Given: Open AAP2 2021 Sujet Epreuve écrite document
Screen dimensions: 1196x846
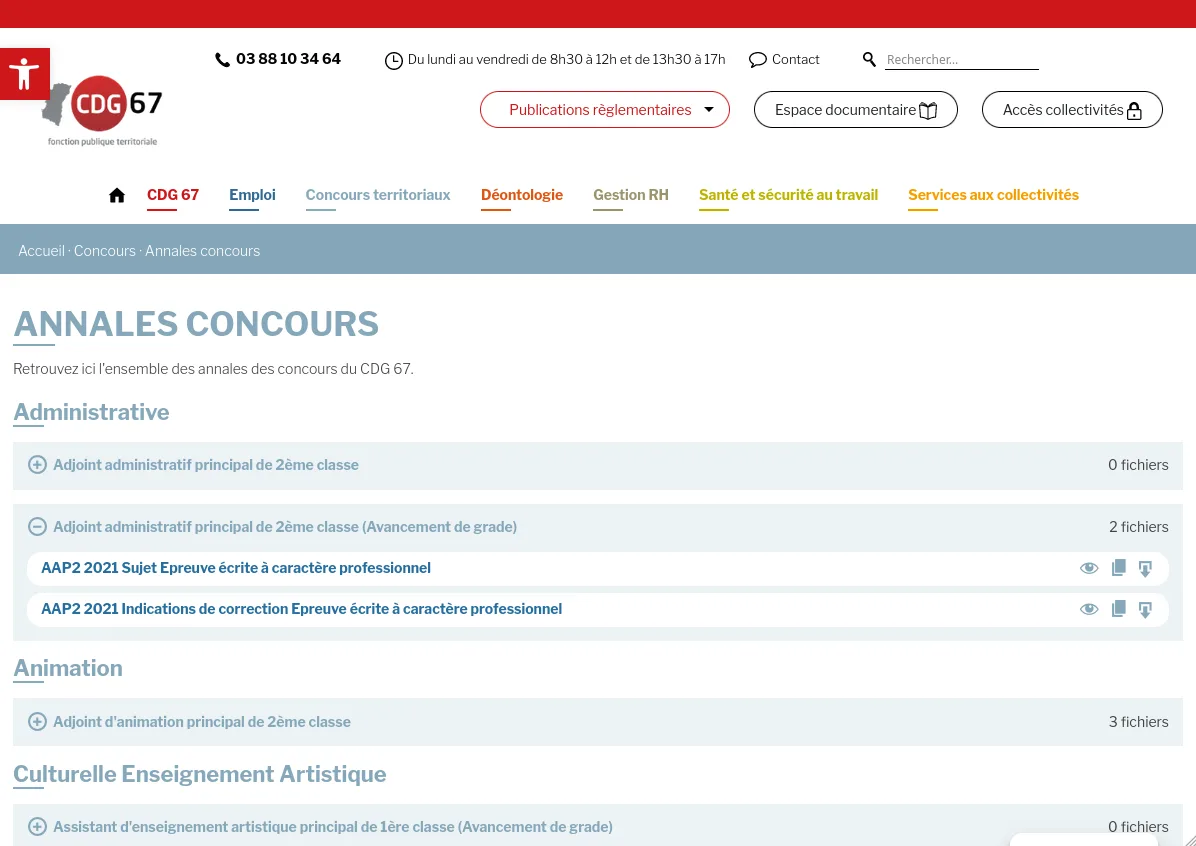Looking at the screenshot, I should [x=236, y=568].
